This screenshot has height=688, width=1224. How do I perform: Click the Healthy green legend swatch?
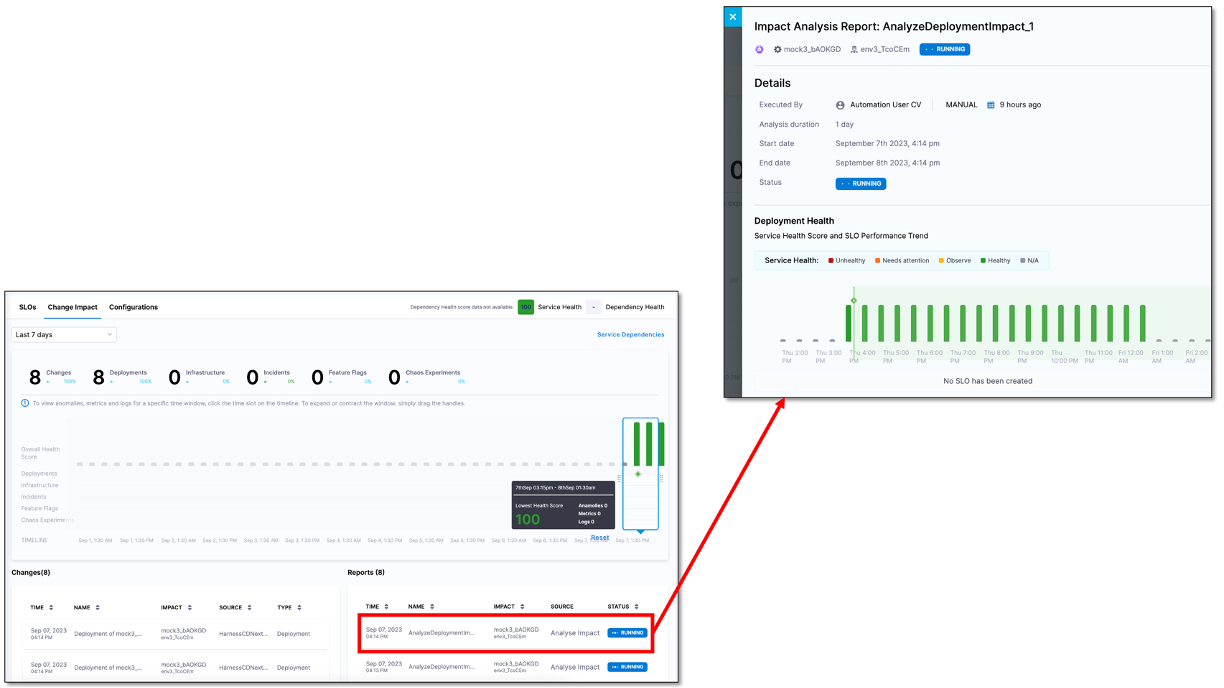click(983, 261)
